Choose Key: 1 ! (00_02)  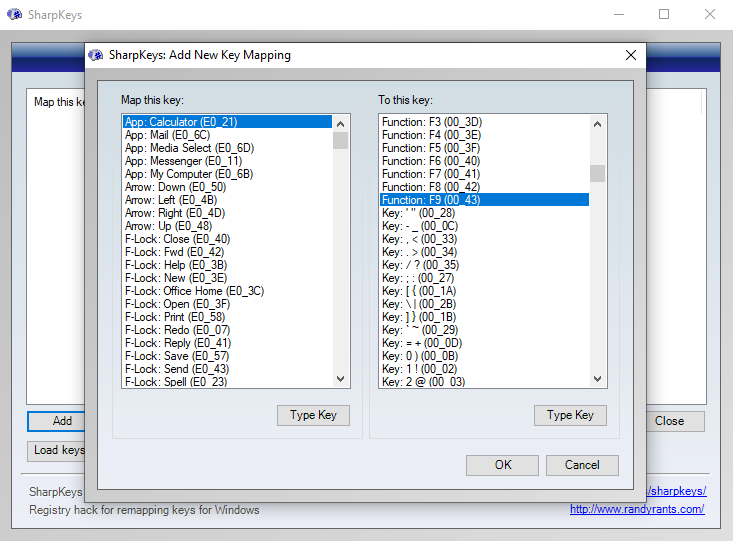pos(484,369)
